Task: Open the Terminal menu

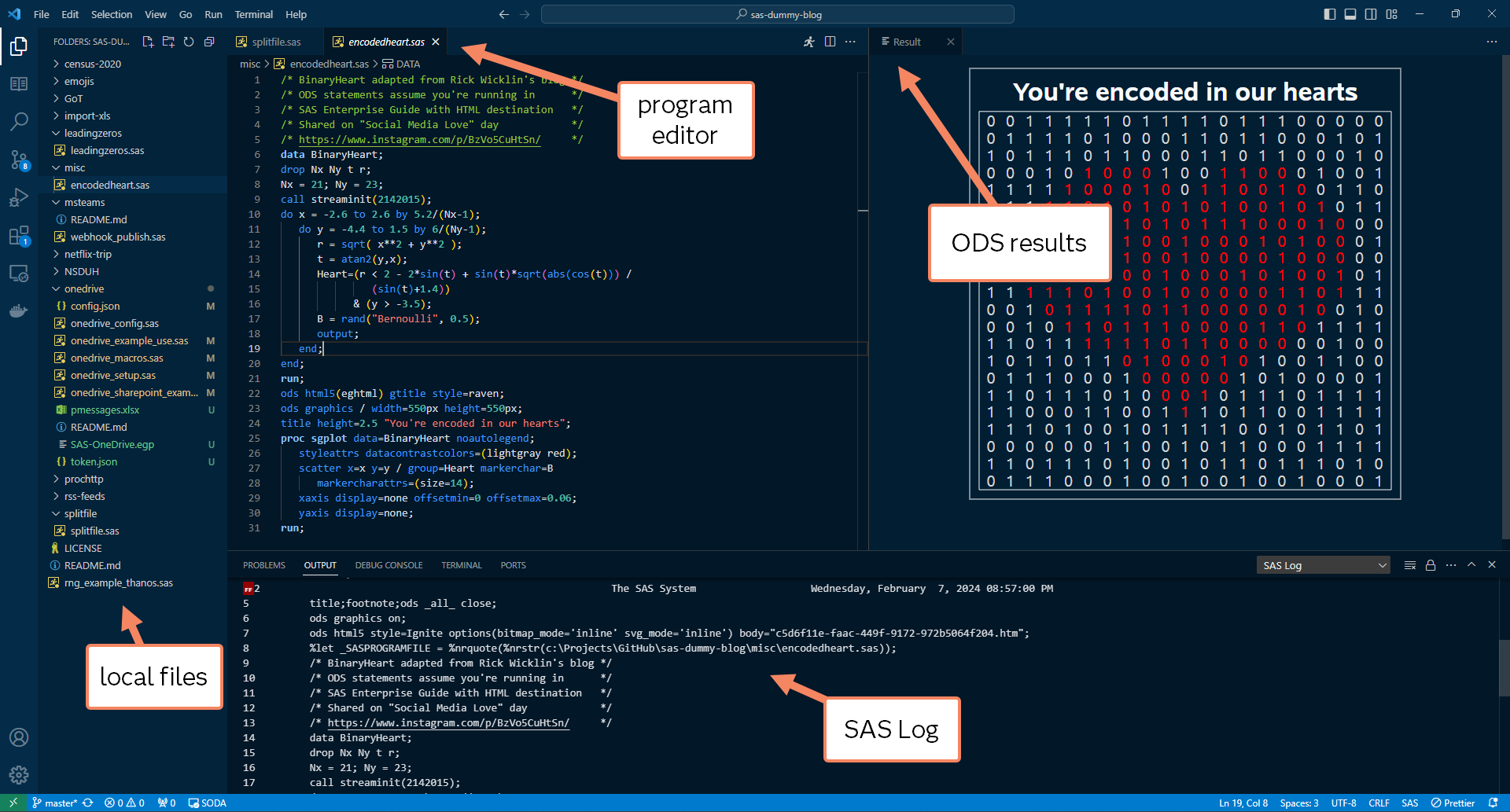Action: pos(253,14)
